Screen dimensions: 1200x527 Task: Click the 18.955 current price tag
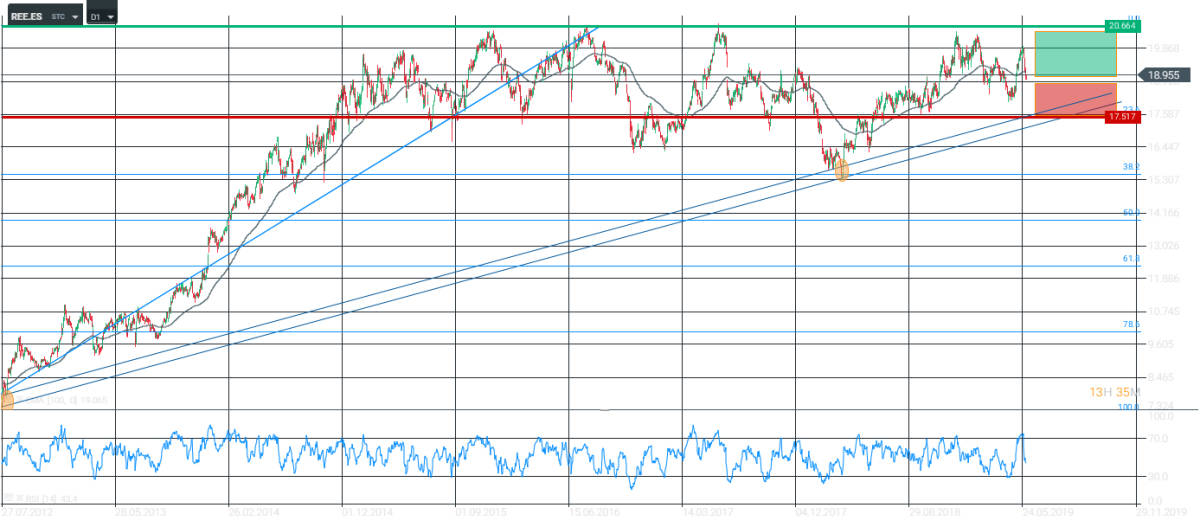click(x=1160, y=74)
